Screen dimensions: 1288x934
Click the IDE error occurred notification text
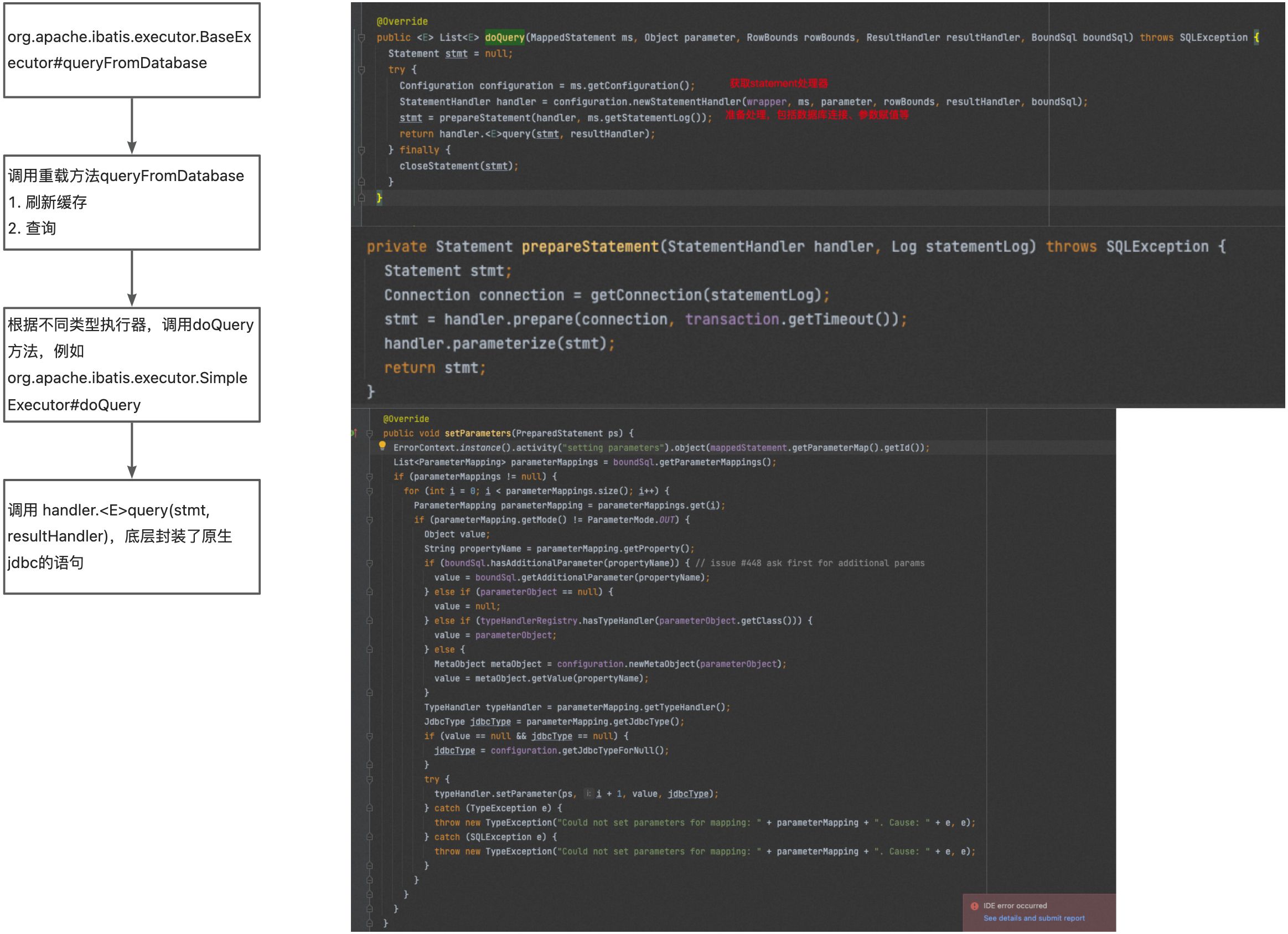1015,906
